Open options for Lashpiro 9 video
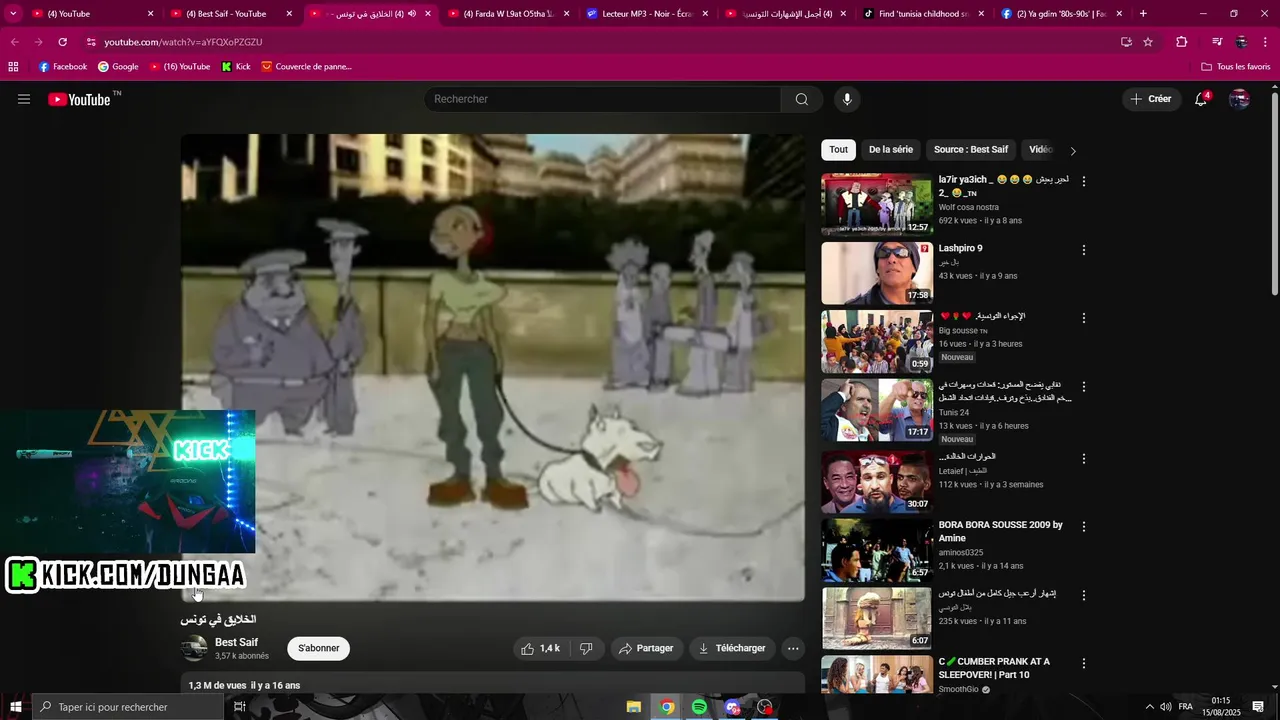1280x720 pixels. 1083,250
